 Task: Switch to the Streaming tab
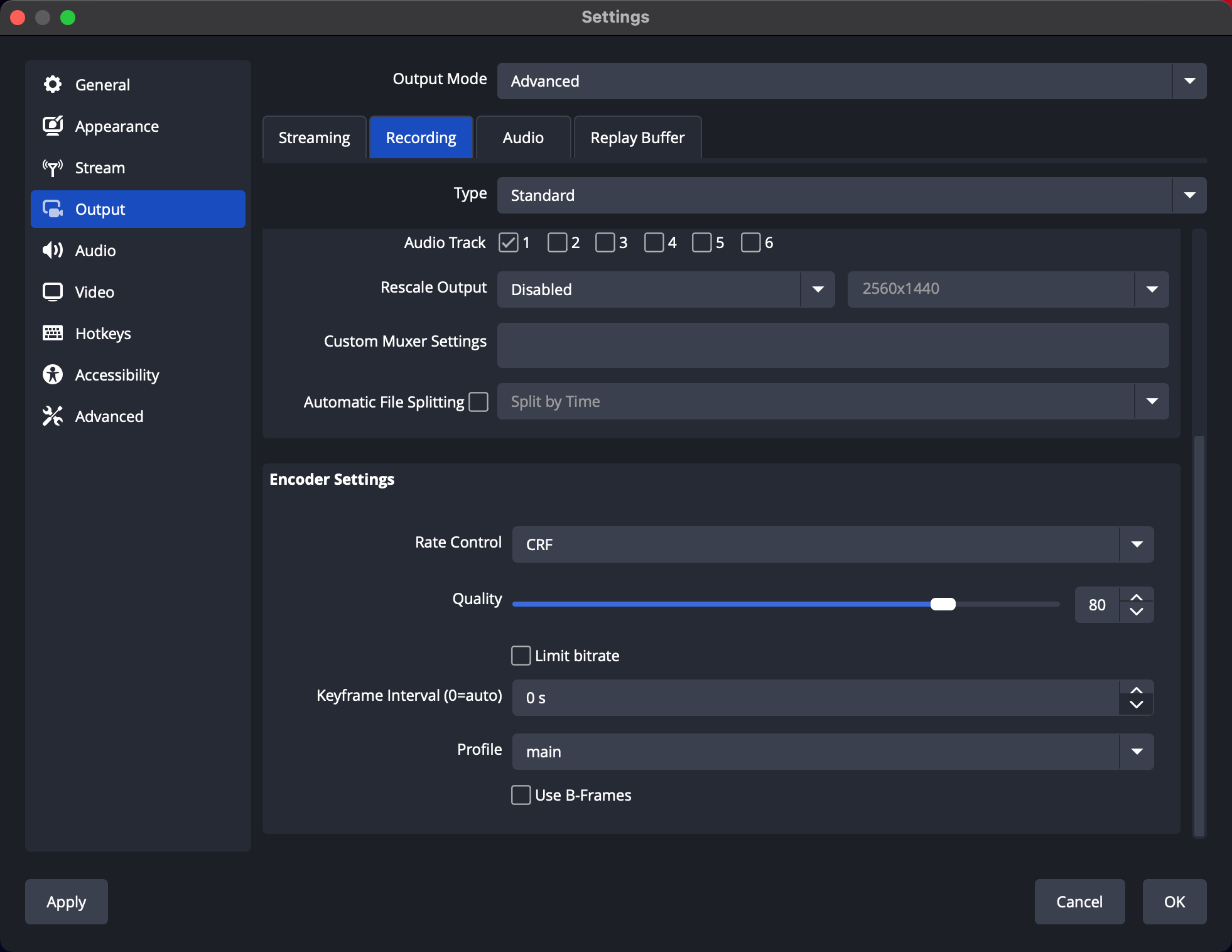tap(314, 137)
